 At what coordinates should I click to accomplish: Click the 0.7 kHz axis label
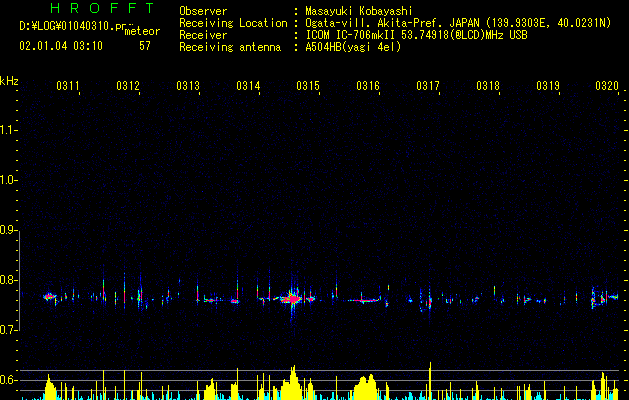[8, 330]
